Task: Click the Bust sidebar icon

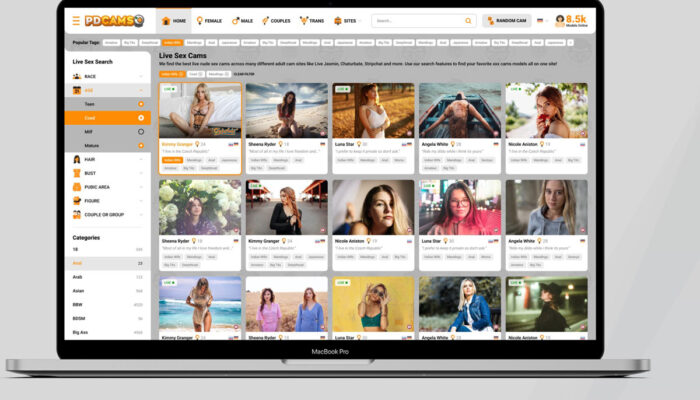Action: click(x=77, y=173)
